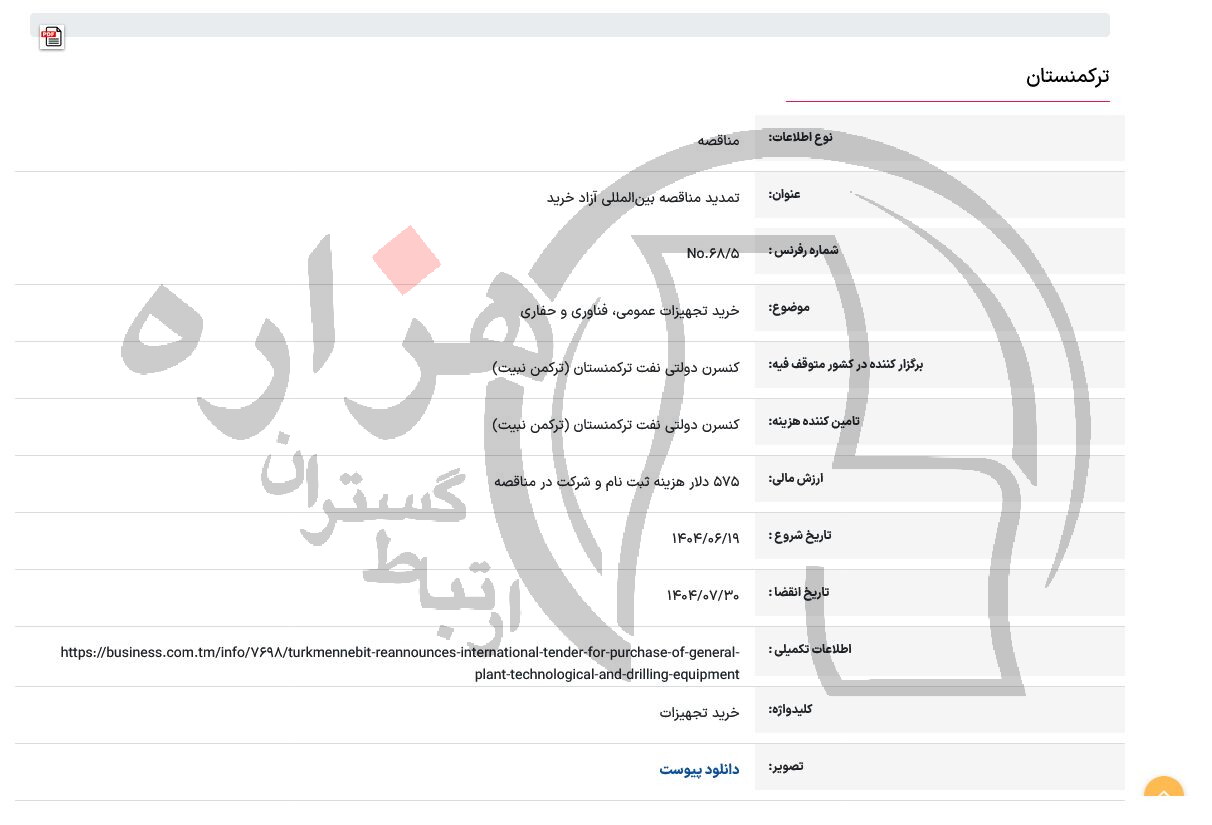This screenshot has width=1212, height=825.
Task: Click the خرید تجهیزات keyword value
Action: pos(699,712)
